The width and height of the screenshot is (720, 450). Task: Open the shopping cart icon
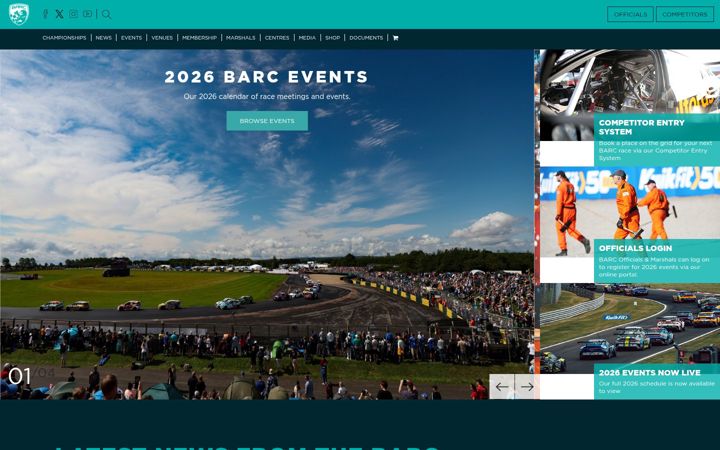(x=395, y=38)
